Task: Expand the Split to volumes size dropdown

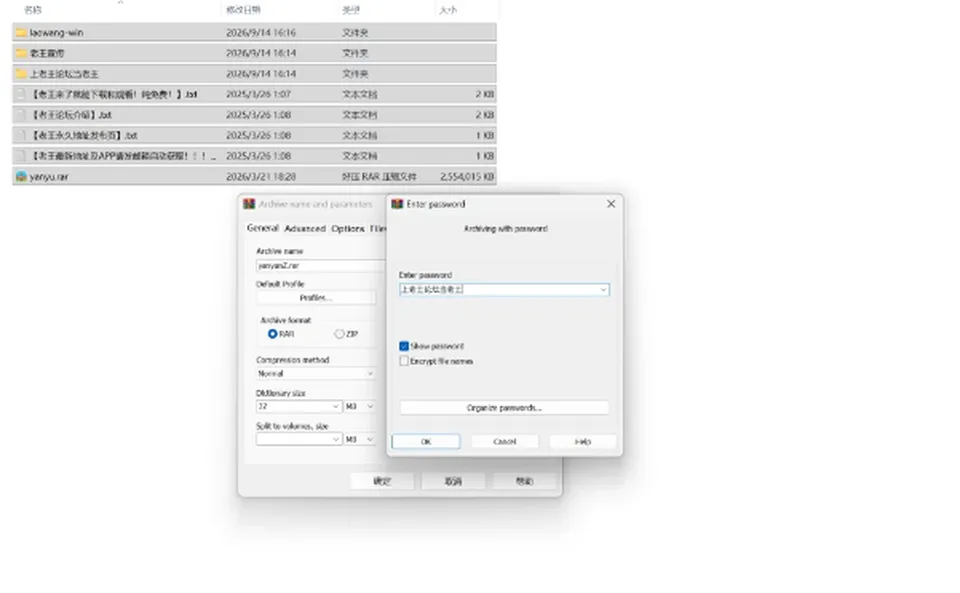Action: point(336,439)
